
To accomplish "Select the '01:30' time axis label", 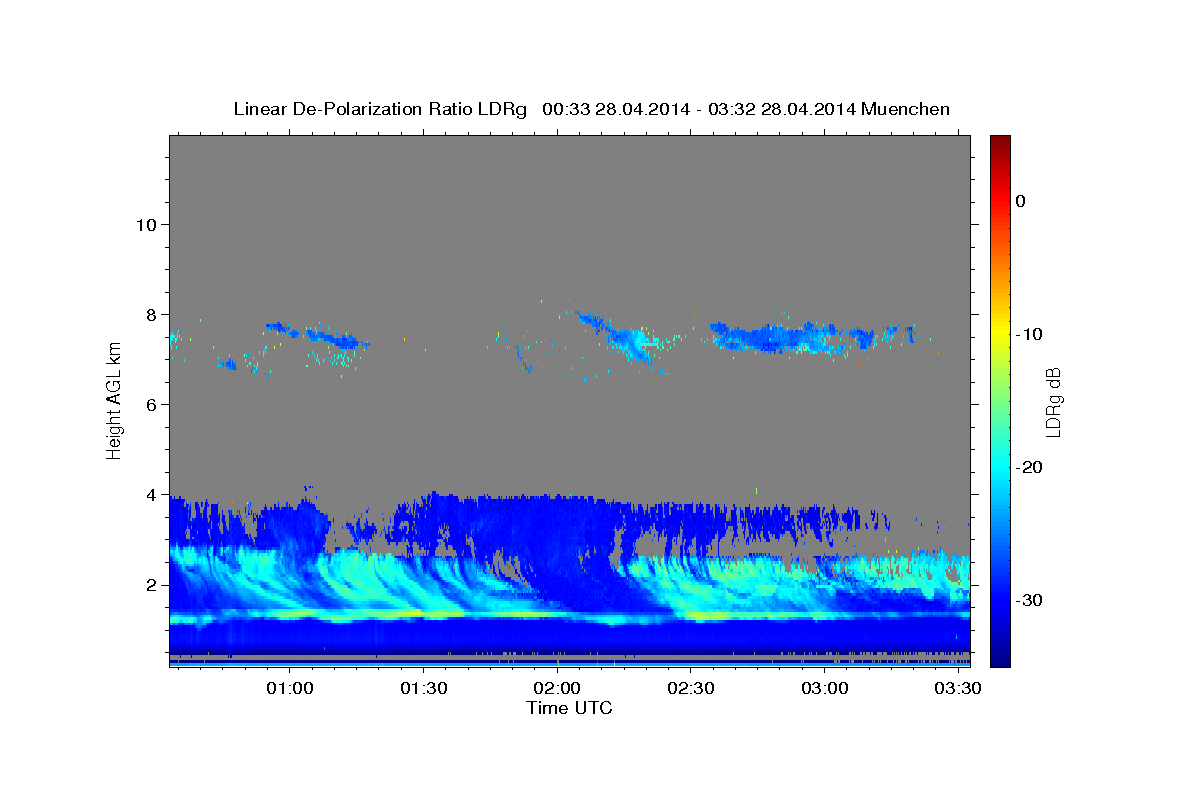I will (423, 689).
